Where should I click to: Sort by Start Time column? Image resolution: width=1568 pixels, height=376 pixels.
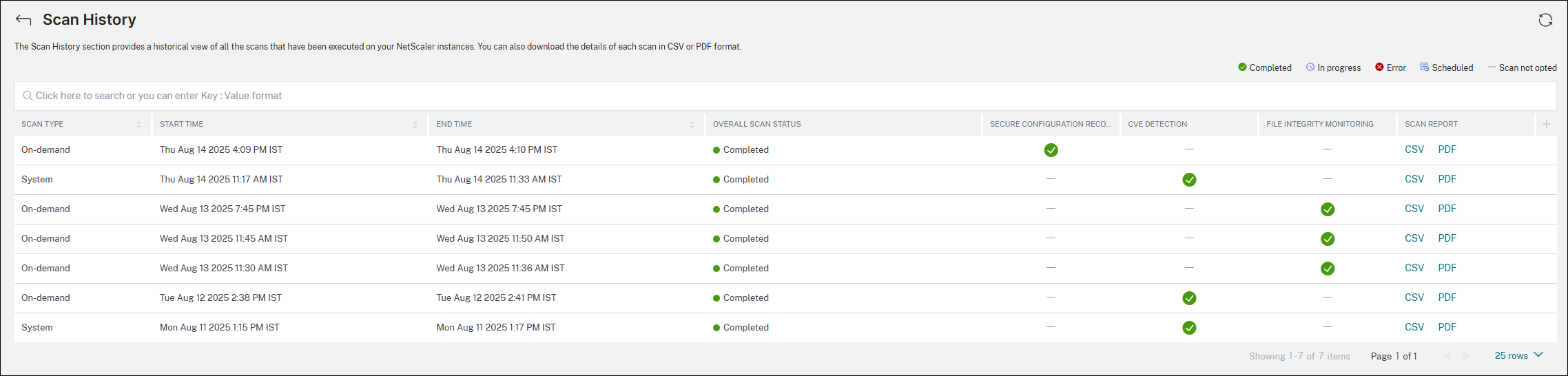[415, 124]
